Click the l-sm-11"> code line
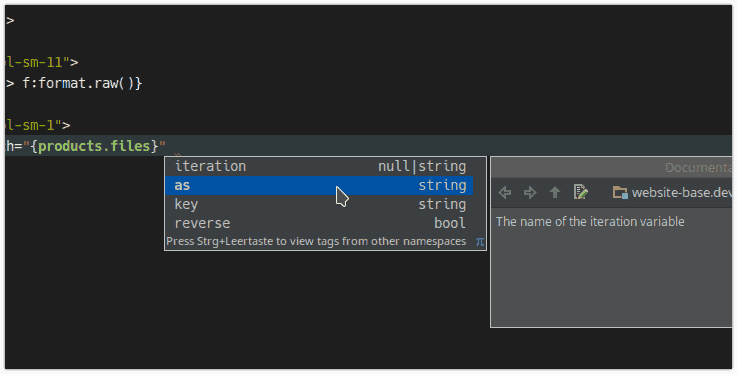 click(42, 62)
